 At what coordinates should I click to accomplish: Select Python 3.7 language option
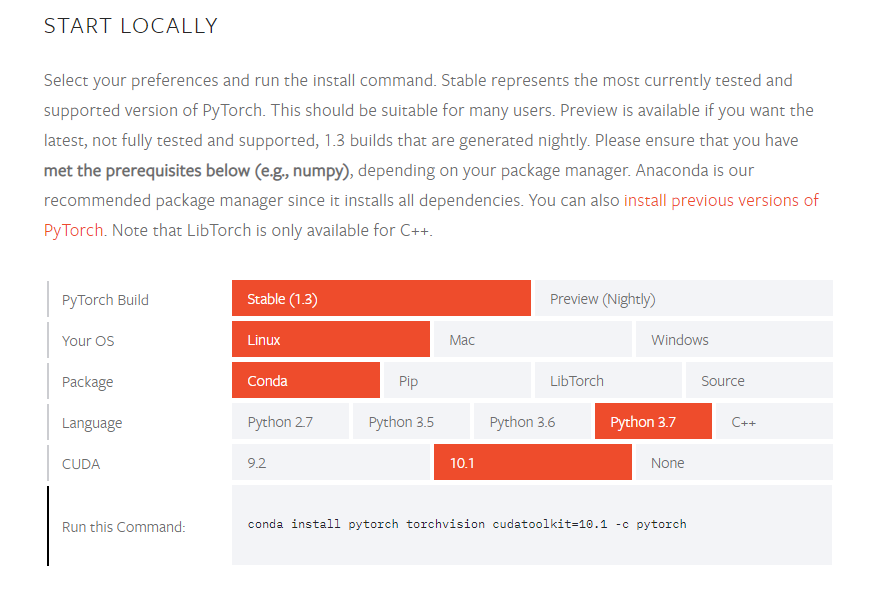(x=653, y=421)
